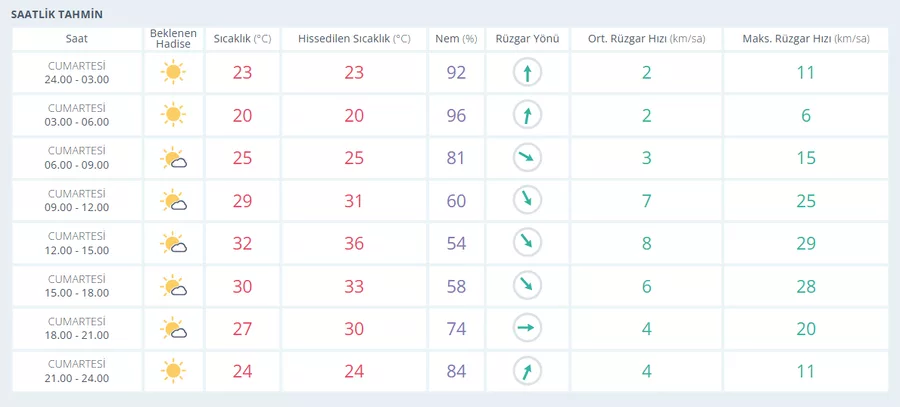Select the Saat column header
Viewport: 900px width, 407px height.
[77, 39]
